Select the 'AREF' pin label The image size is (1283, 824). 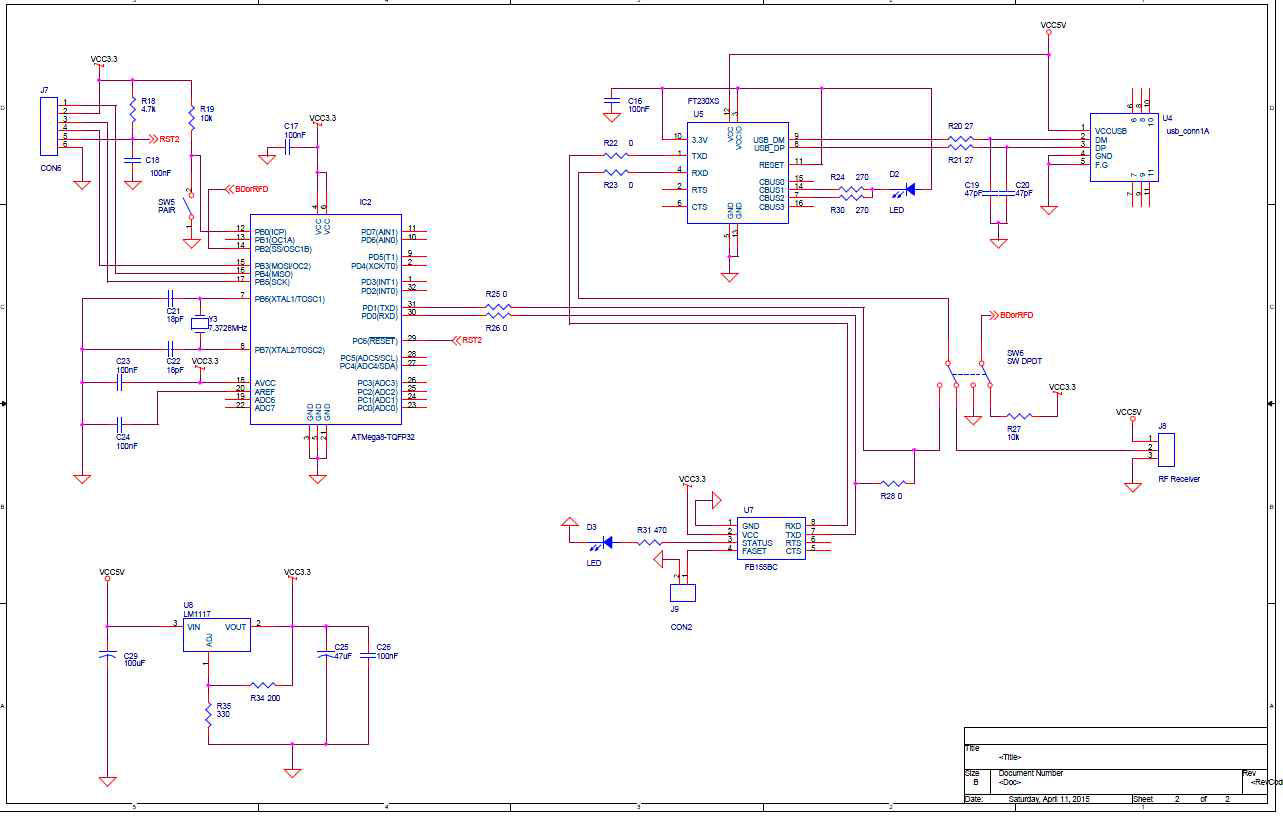coord(264,391)
